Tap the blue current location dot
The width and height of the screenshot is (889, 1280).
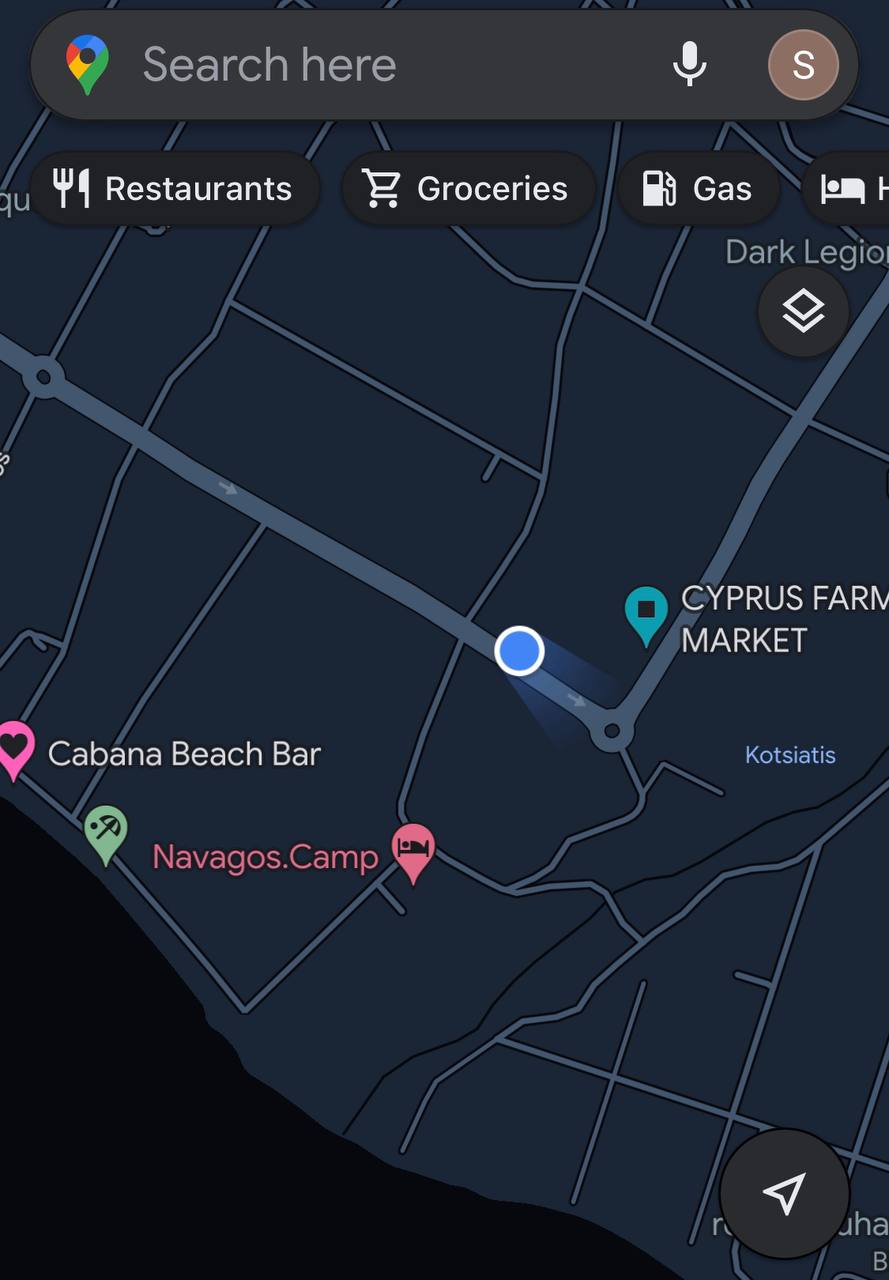[519, 651]
